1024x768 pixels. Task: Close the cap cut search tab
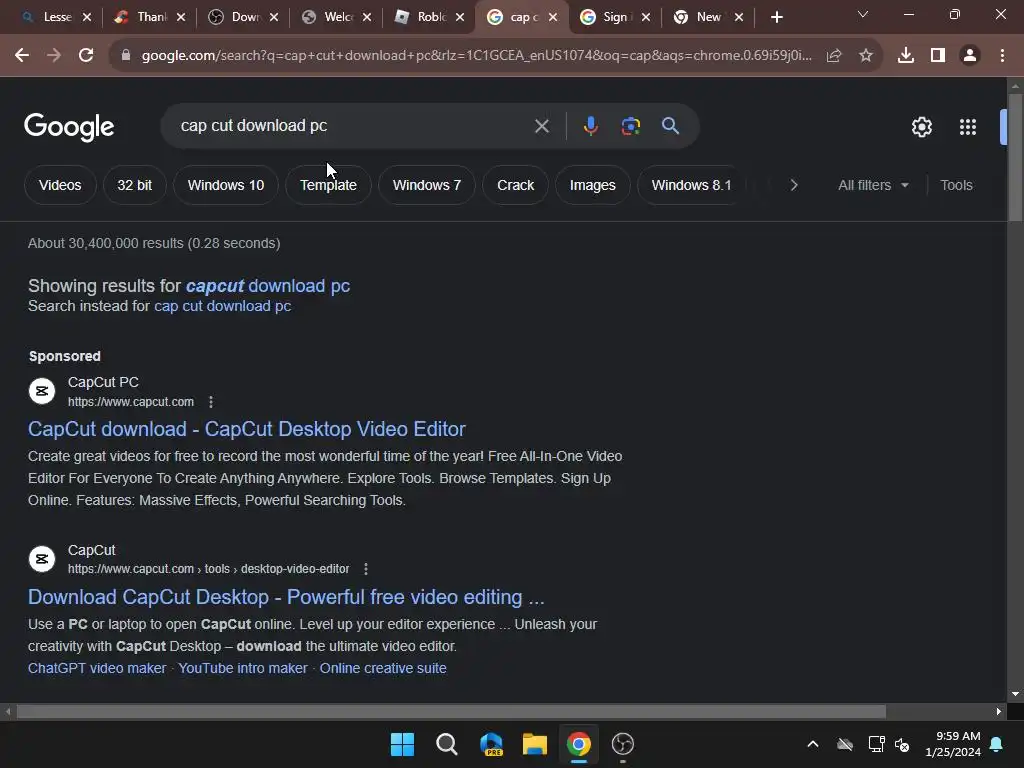tap(553, 17)
